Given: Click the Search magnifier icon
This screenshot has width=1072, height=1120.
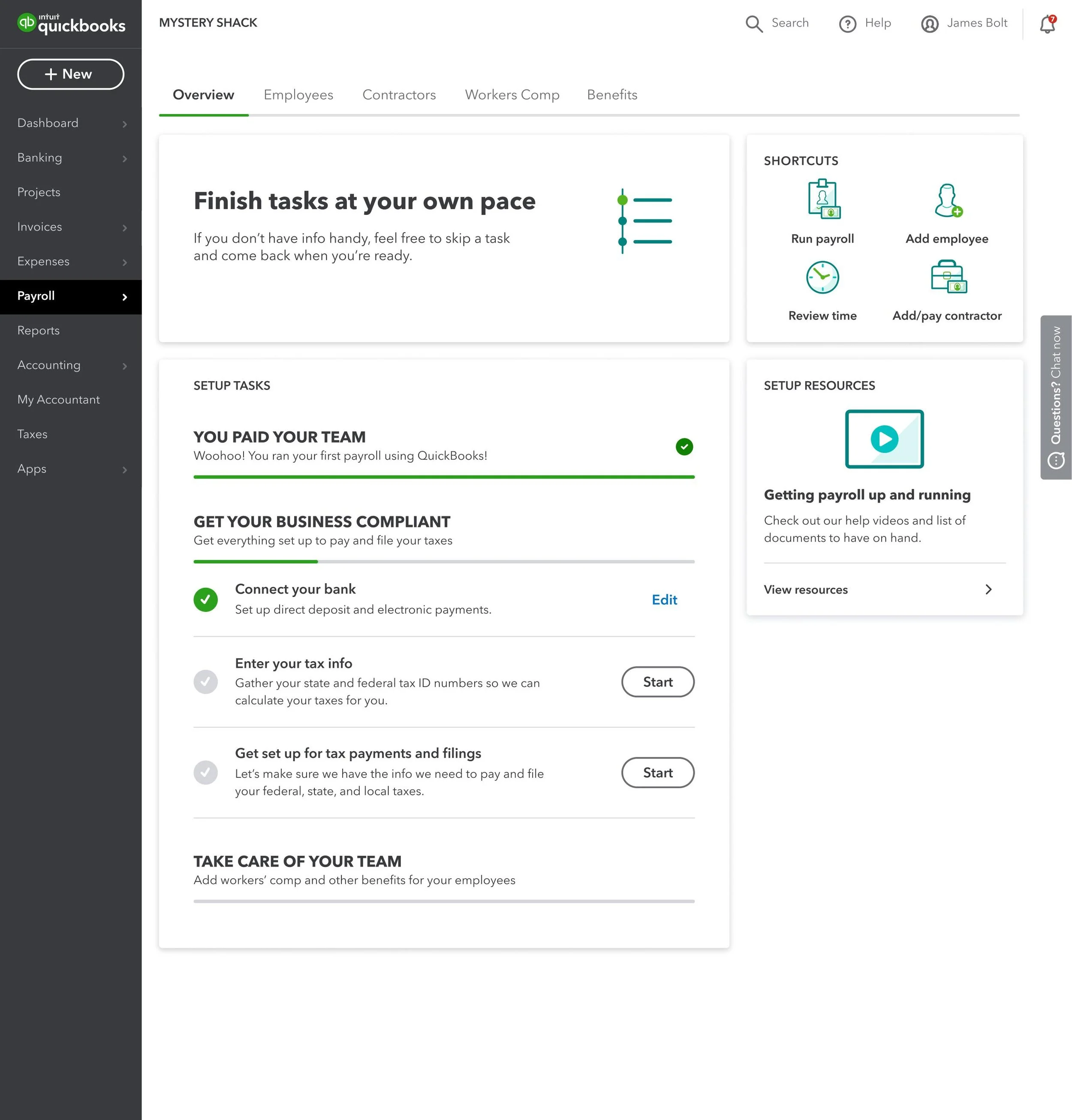Looking at the screenshot, I should pos(754,24).
